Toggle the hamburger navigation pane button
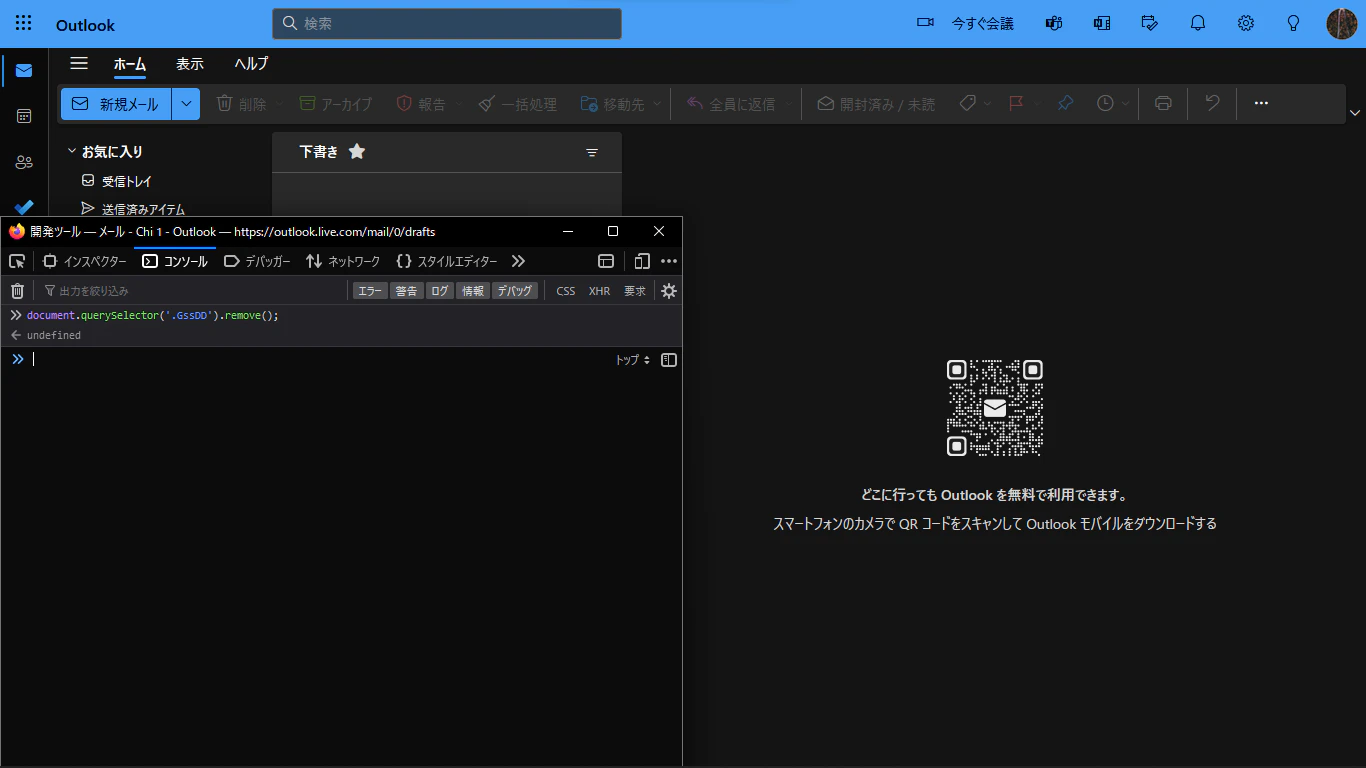 79,63
